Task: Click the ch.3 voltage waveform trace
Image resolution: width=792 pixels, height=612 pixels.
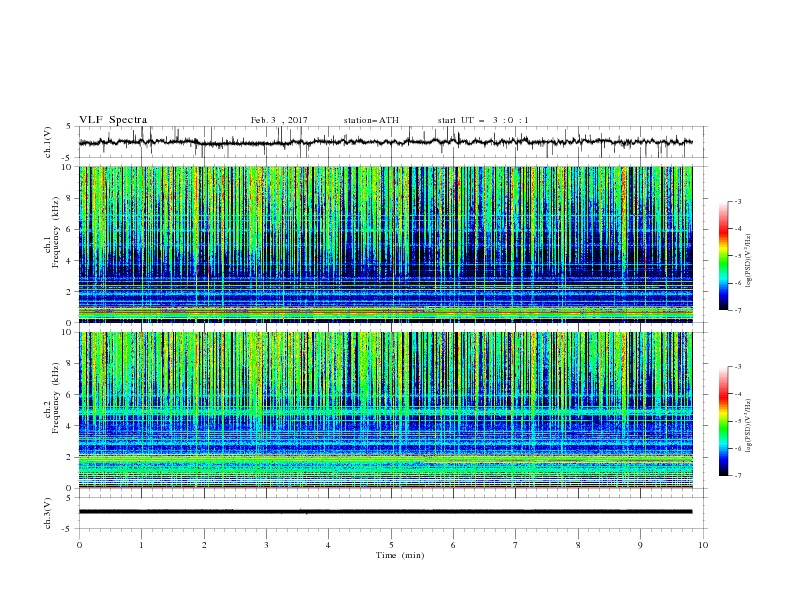Action: 386,512
